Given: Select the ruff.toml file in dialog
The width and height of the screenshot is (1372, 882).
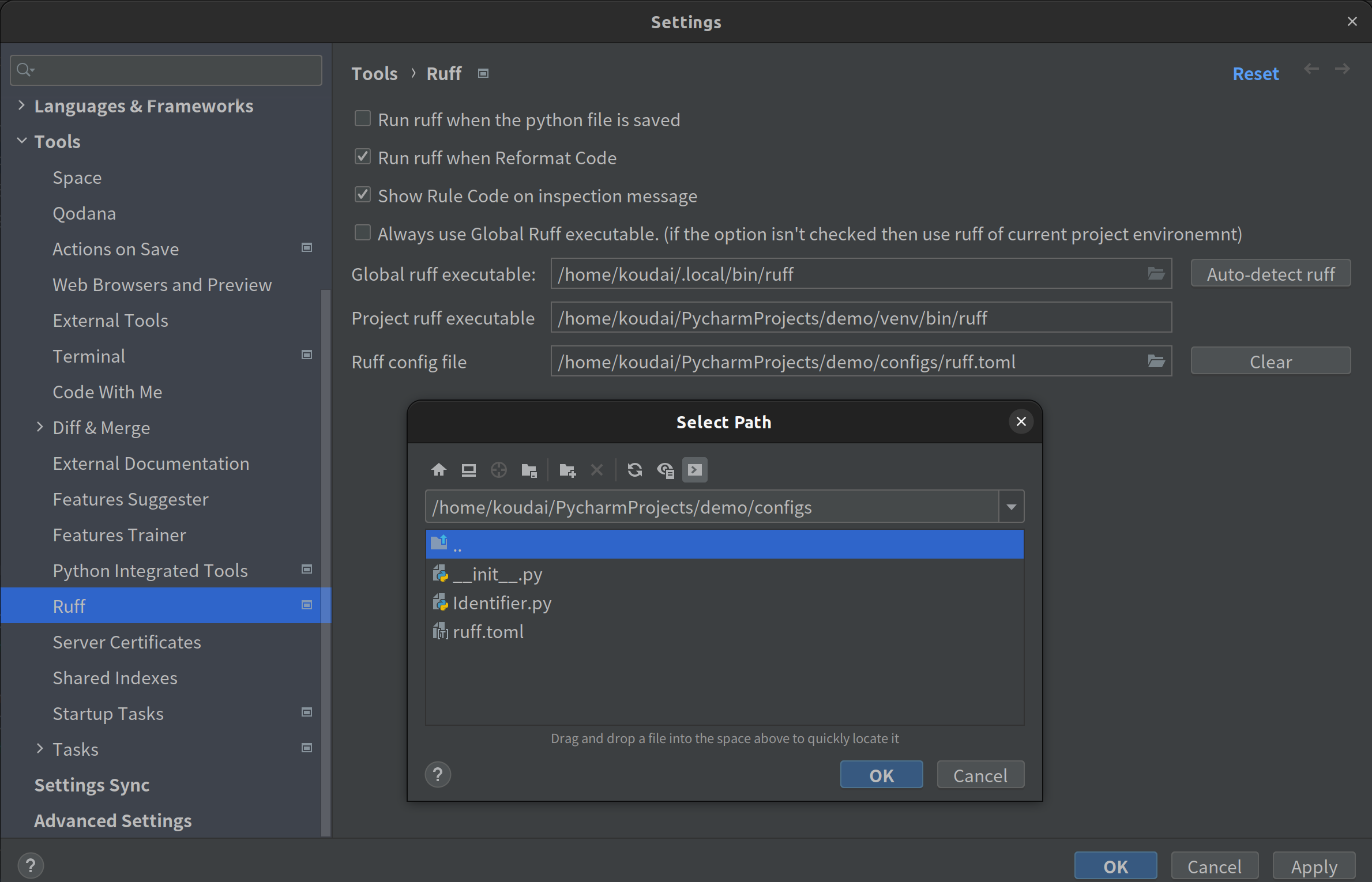Looking at the screenshot, I should (489, 631).
